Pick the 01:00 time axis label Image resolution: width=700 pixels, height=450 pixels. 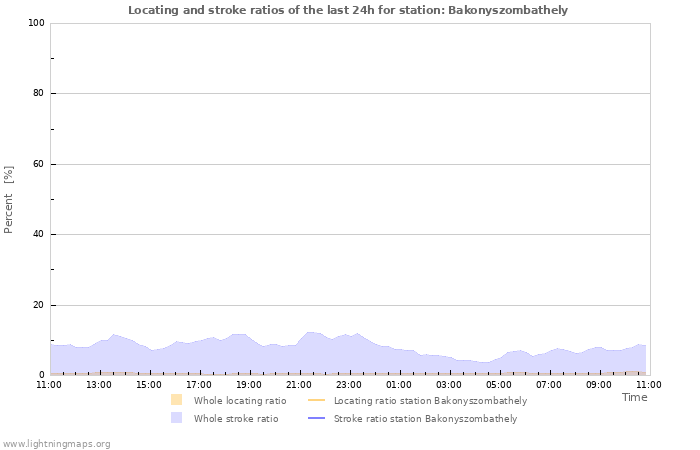click(399, 384)
